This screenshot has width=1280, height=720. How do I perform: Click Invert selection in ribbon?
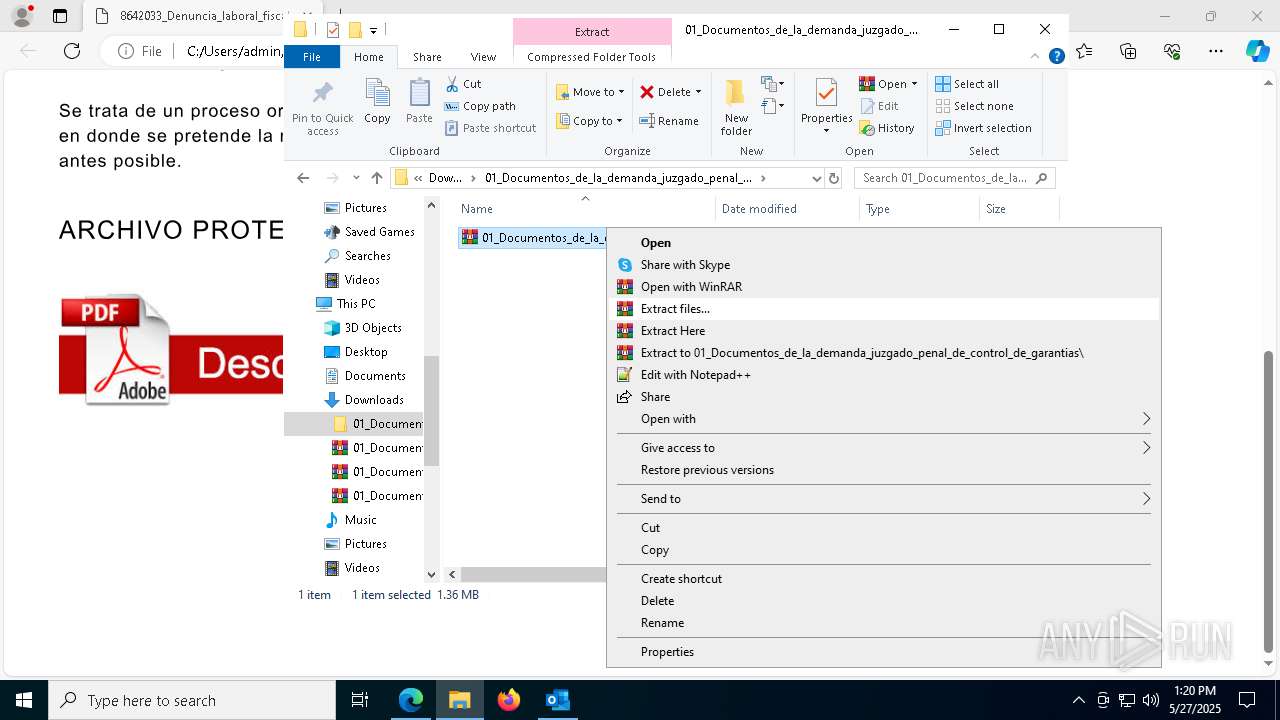(x=983, y=128)
